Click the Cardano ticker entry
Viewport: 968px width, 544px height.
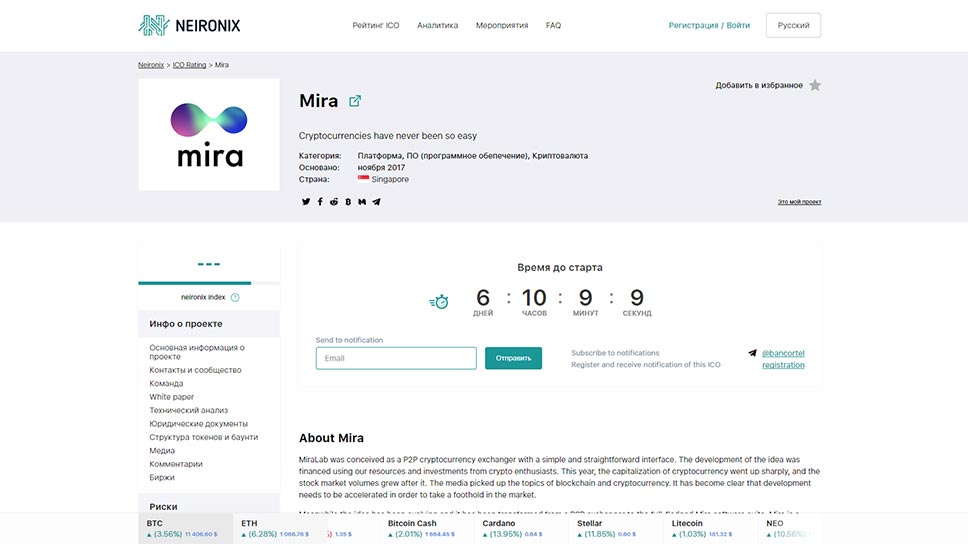click(521, 529)
